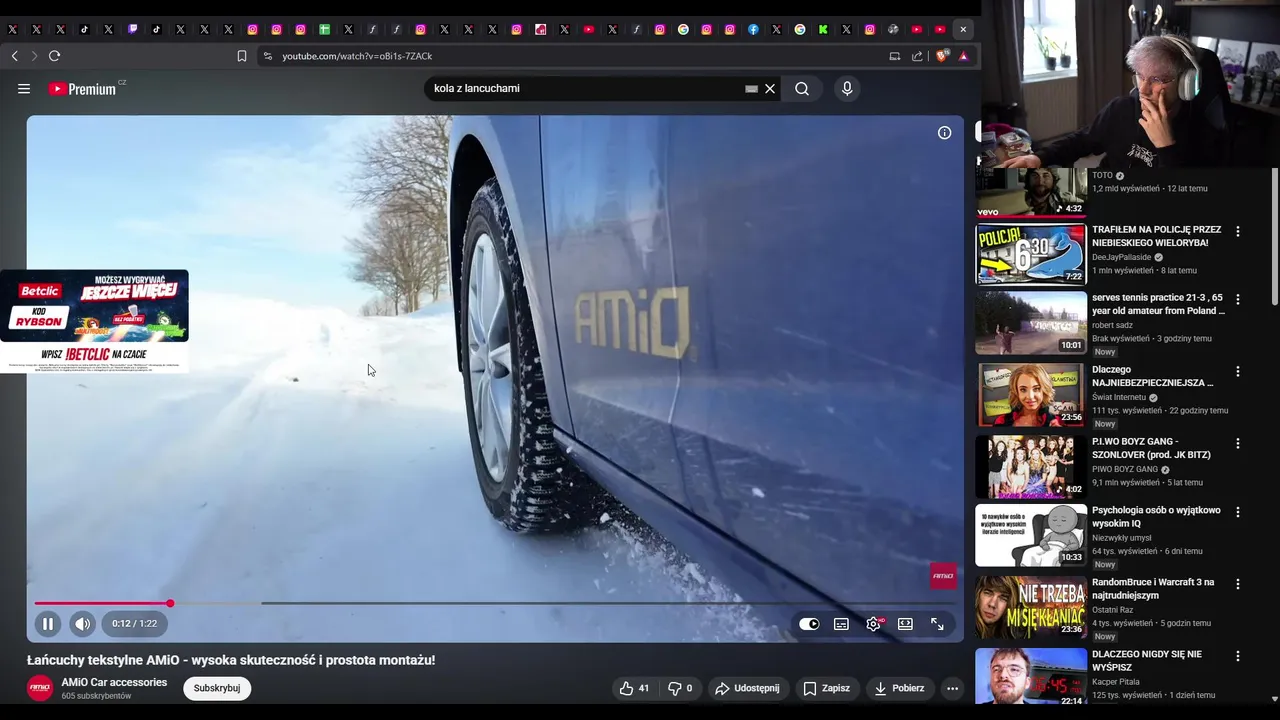Pause the playing video
The width and height of the screenshot is (1280, 720).
[47, 624]
